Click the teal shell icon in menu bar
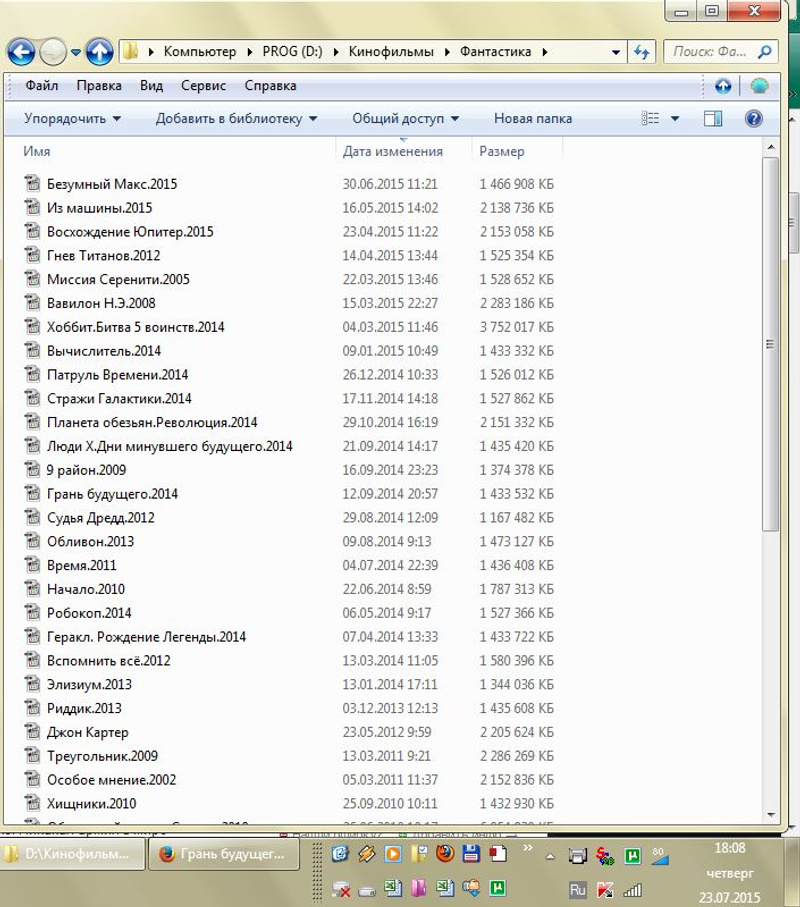Screen dimensions: 800x907 pyautogui.click(x=759, y=86)
